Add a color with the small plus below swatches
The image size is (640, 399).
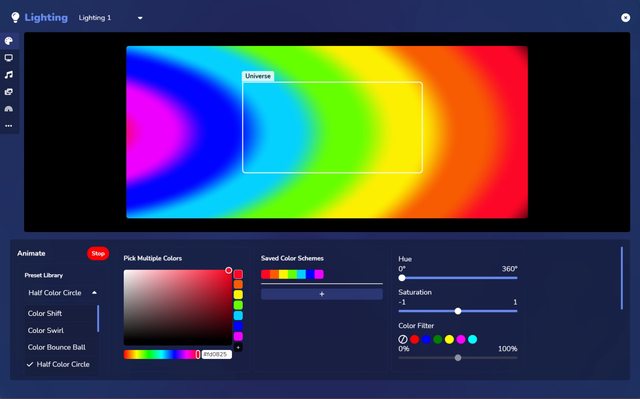[x=238, y=347]
